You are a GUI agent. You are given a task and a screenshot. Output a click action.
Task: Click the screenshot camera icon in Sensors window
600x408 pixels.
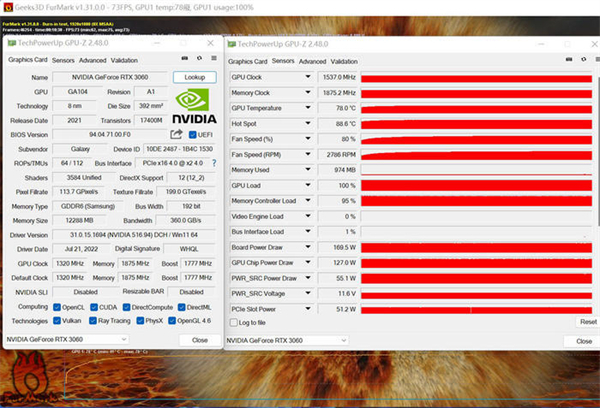click(x=569, y=59)
